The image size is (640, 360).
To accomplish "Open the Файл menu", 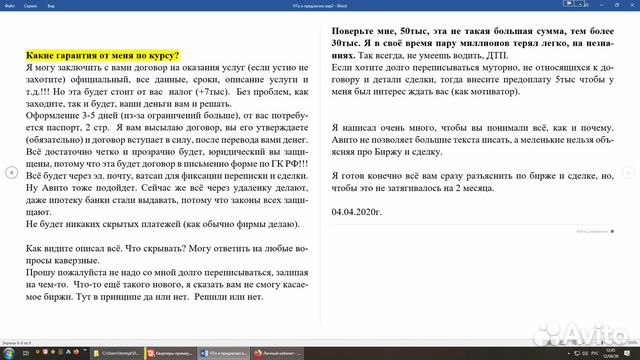I will pos(10,6).
